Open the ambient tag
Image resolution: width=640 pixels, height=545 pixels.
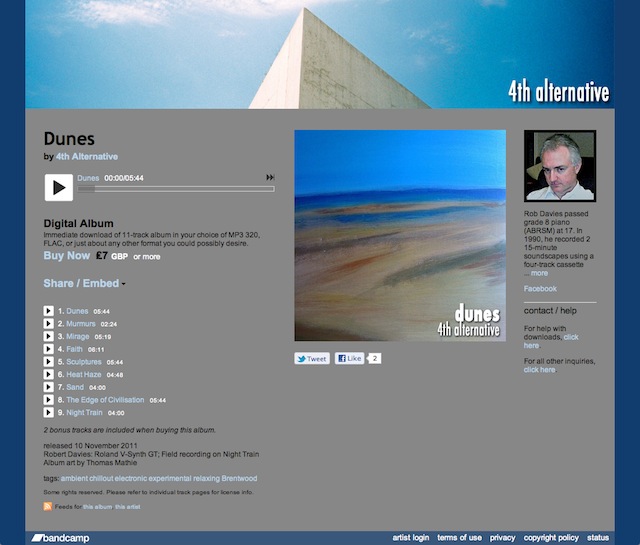[74, 478]
